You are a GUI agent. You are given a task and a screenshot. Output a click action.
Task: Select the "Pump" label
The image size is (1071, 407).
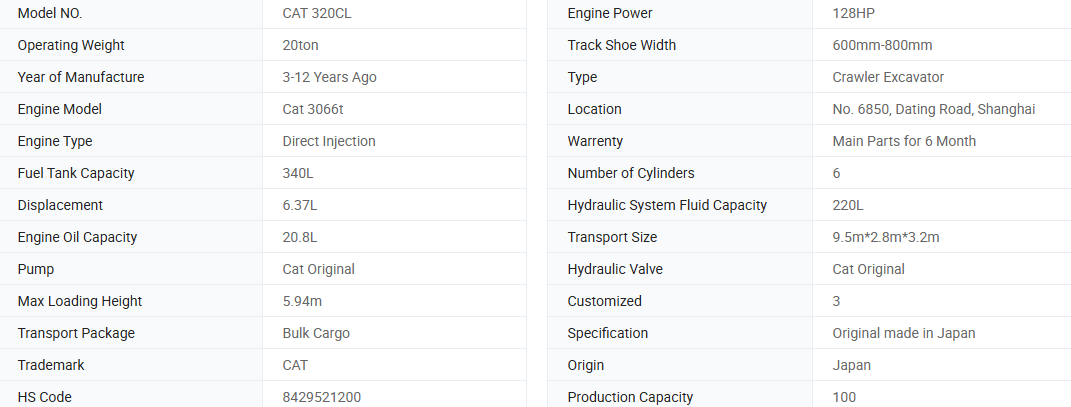[36, 270]
